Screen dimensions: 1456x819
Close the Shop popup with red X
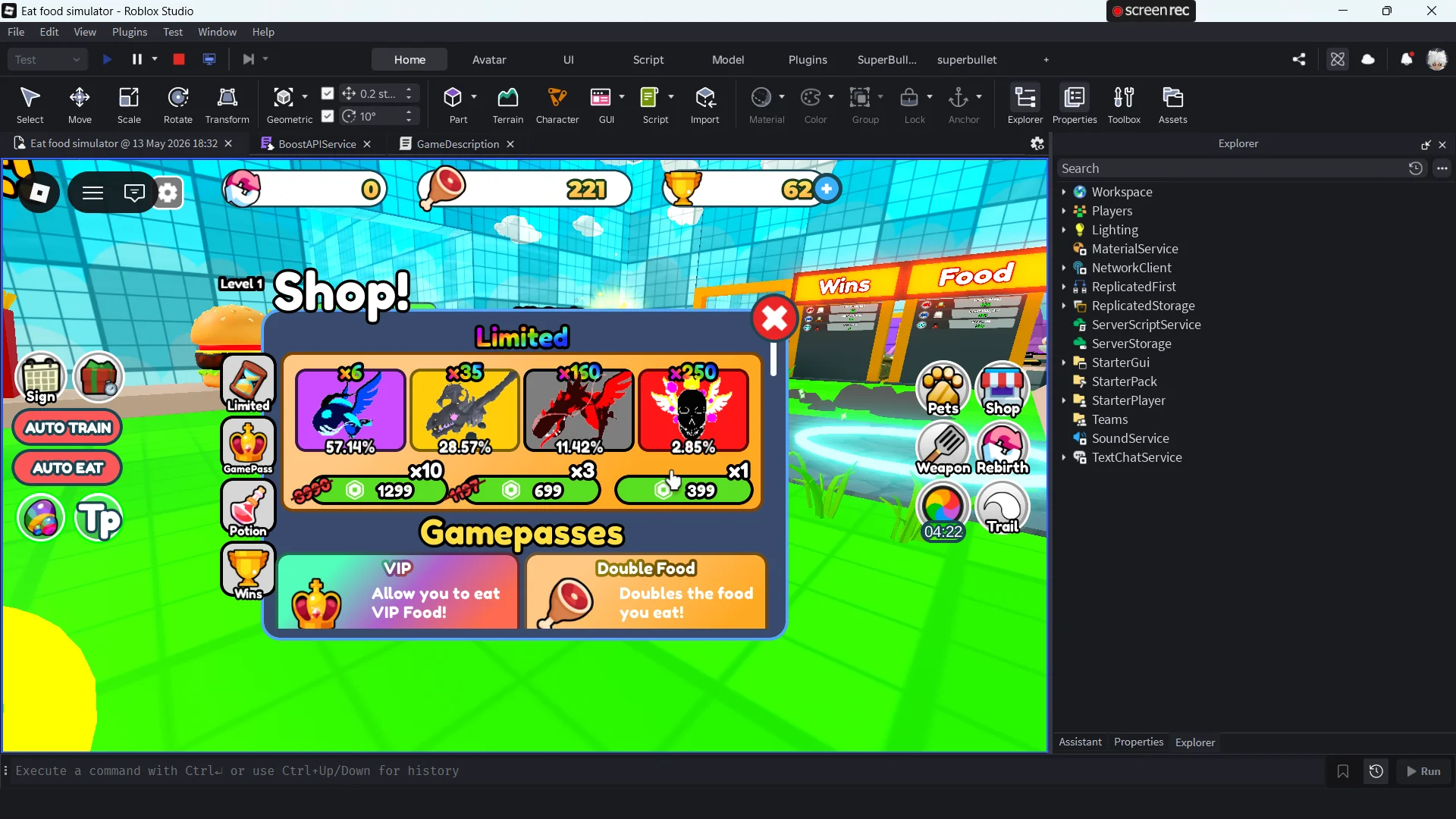774,318
